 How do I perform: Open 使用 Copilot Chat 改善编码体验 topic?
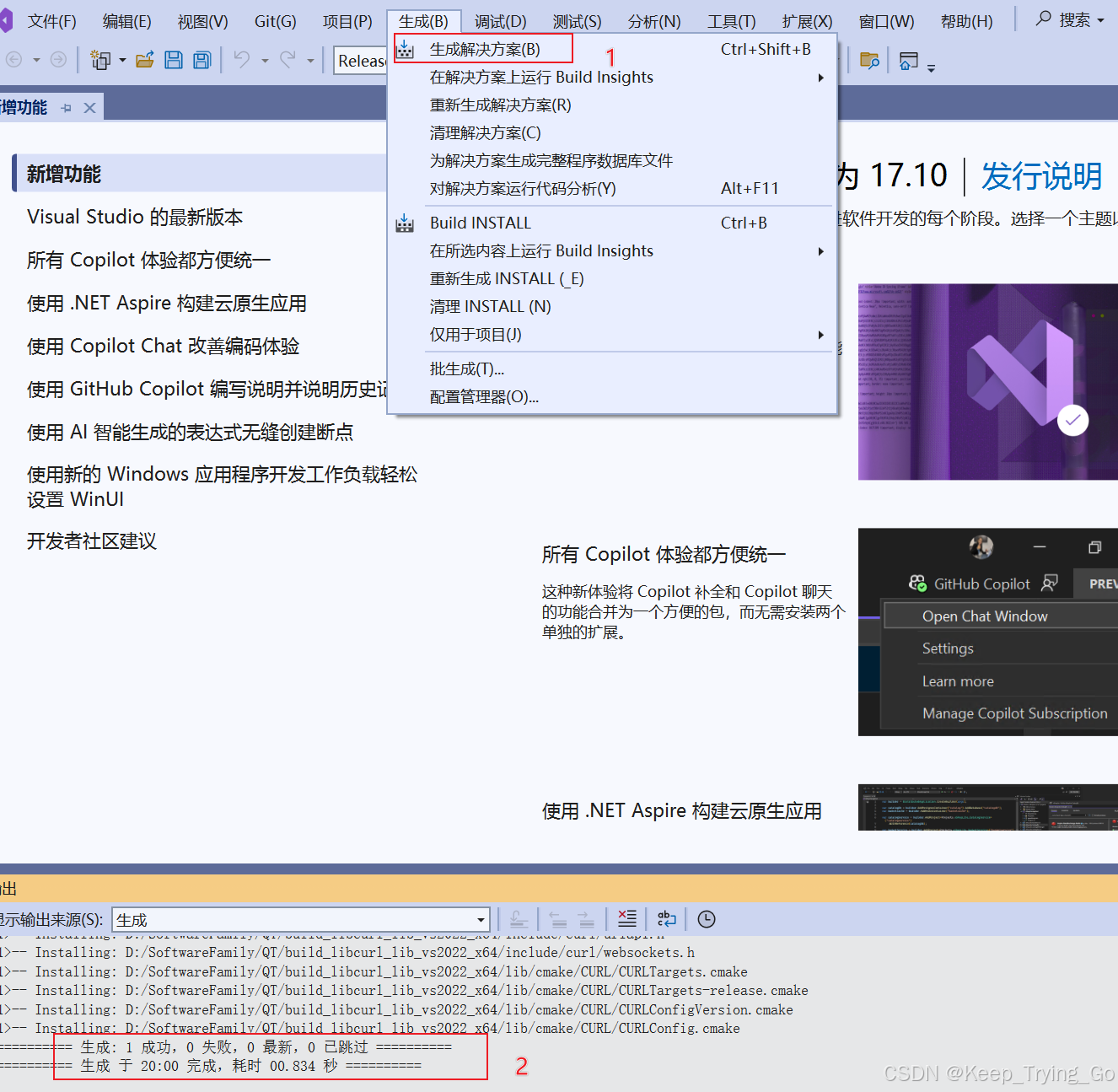point(164,346)
